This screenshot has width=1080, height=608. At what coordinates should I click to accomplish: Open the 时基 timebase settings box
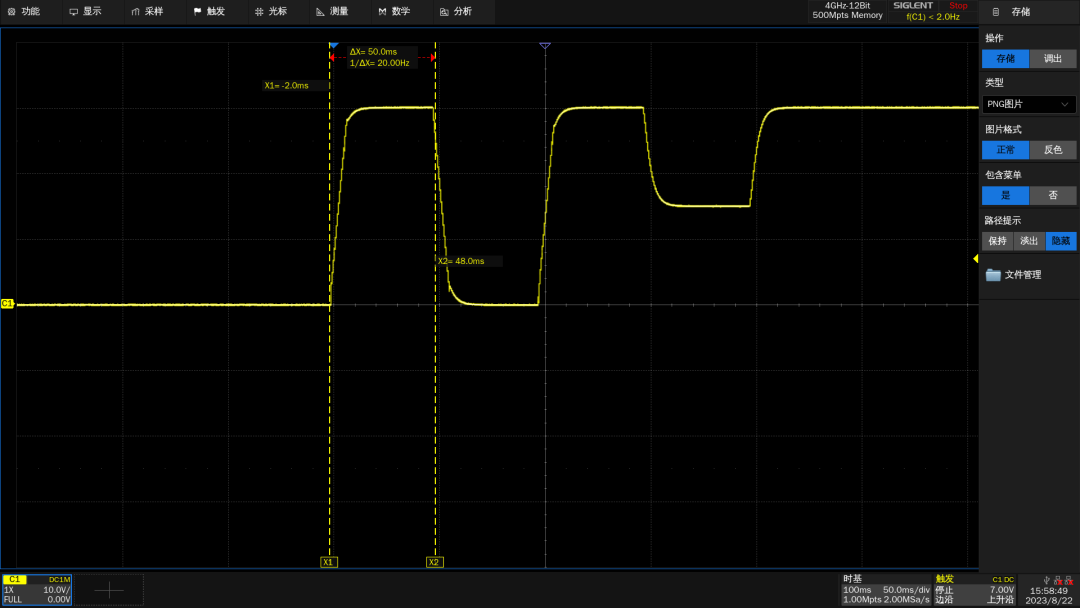pyautogui.click(x=886, y=589)
